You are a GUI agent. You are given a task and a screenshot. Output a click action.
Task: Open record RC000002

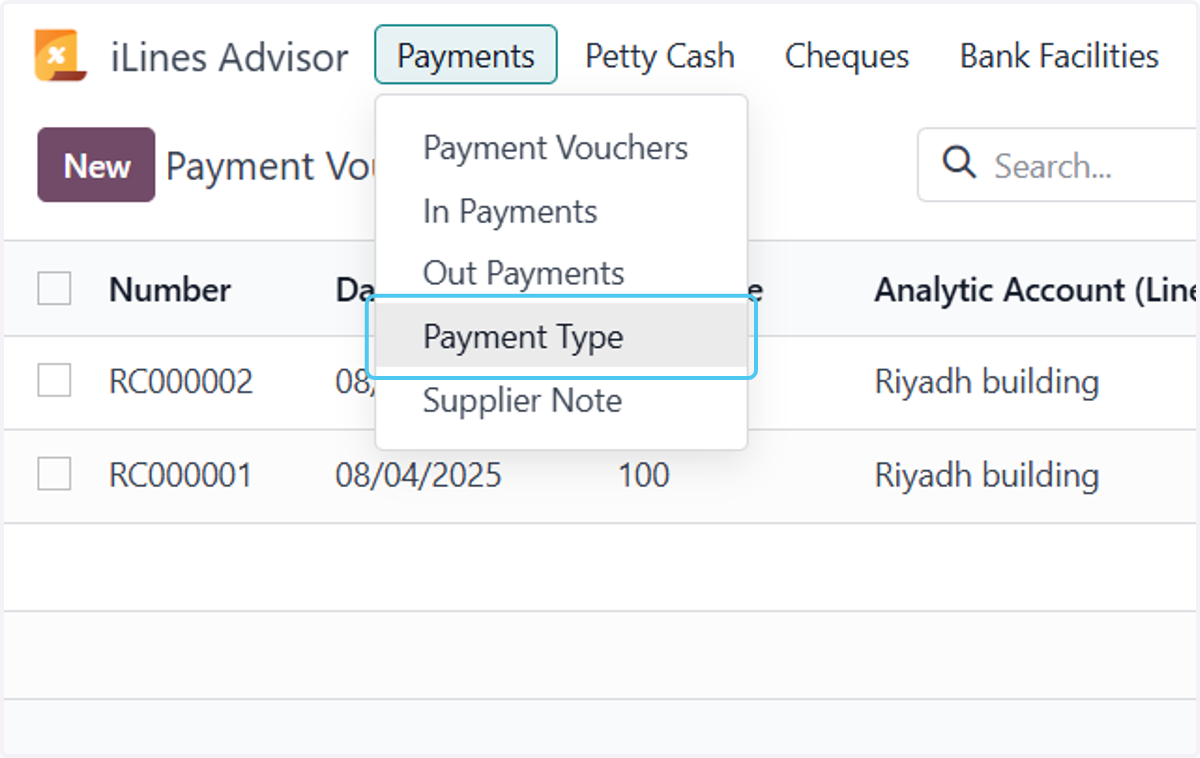point(181,382)
